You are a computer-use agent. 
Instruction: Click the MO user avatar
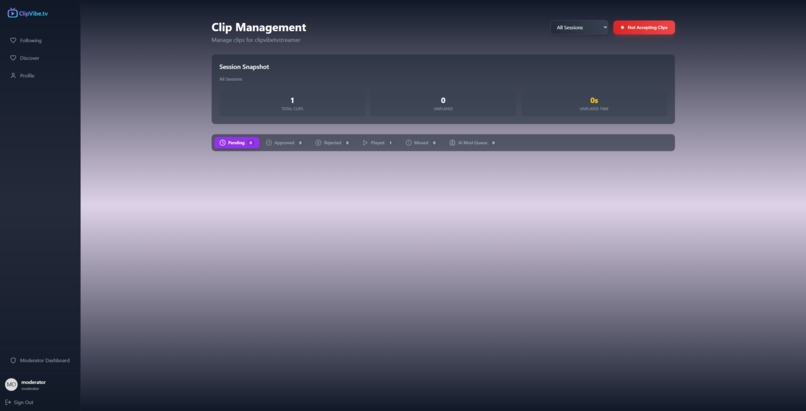(x=11, y=384)
